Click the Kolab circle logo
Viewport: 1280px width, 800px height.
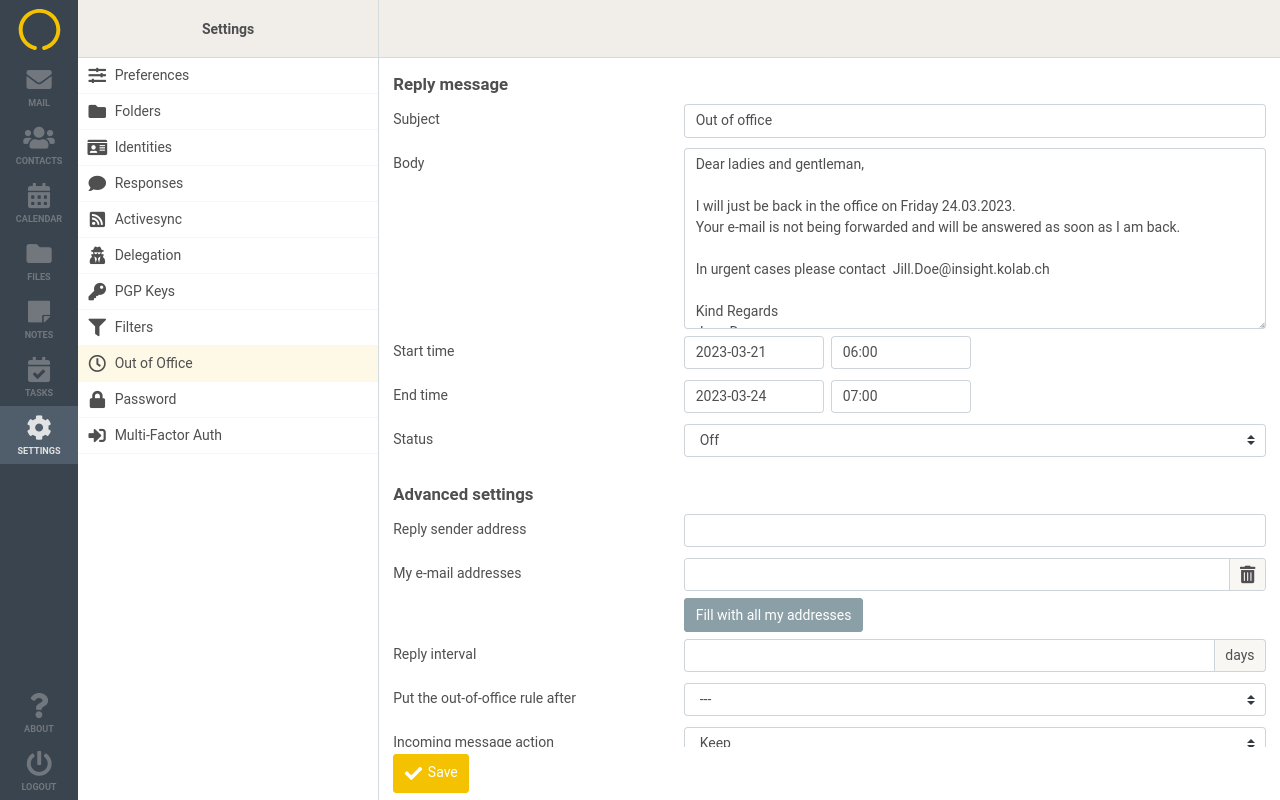coord(39,29)
